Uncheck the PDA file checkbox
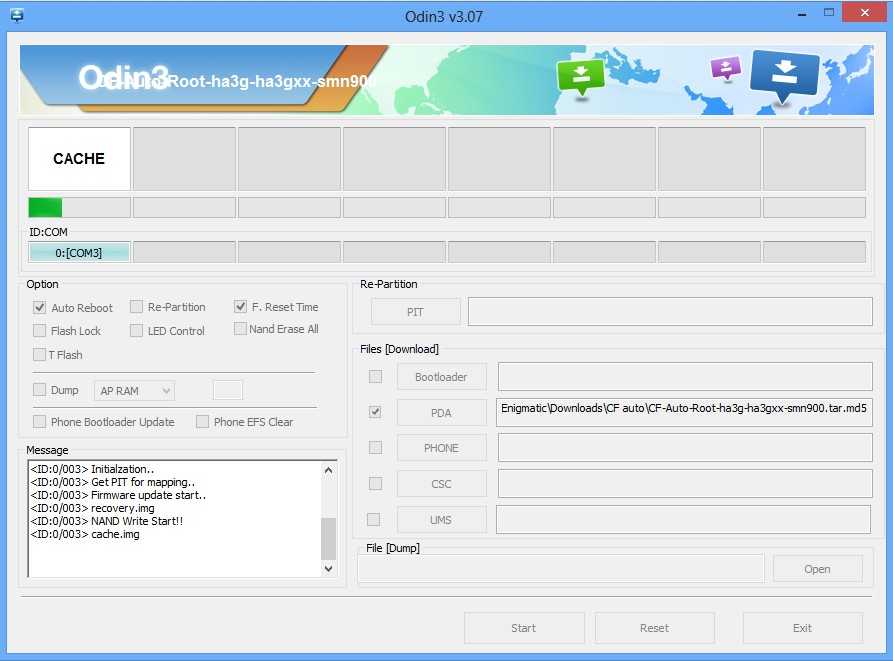893x661 pixels. pos(375,412)
